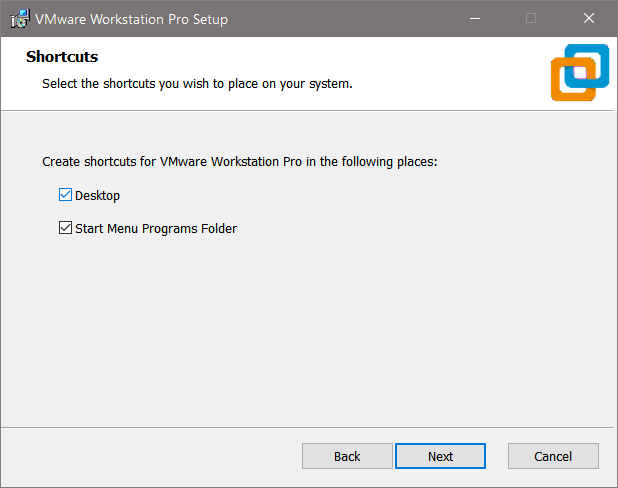Image resolution: width=618 pixels, height=488 pixels.
Task: Click the installer icon in the title bar
Action: pyautogui.click(x=19, y=19)
